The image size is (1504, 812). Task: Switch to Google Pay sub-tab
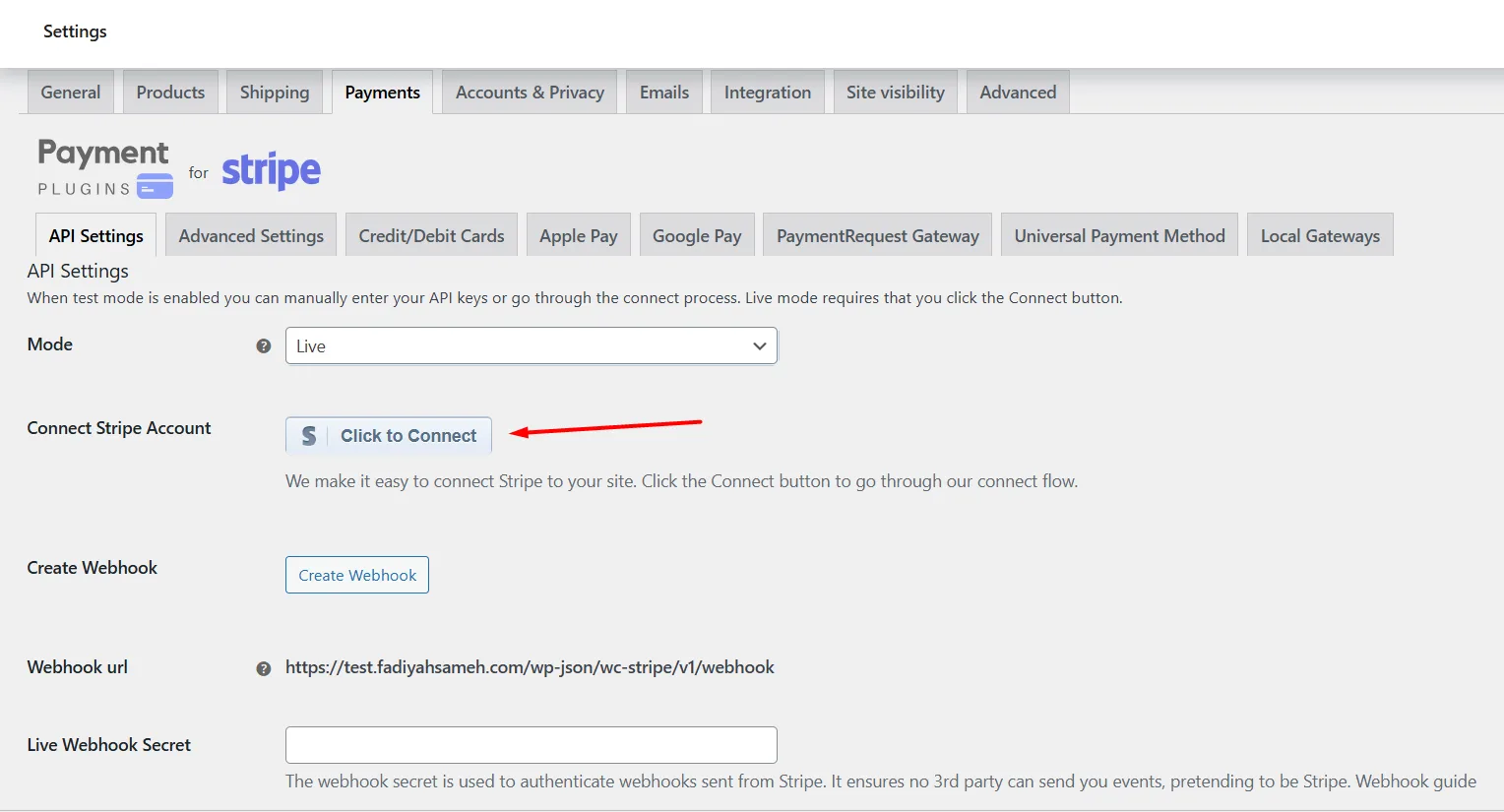697,235
